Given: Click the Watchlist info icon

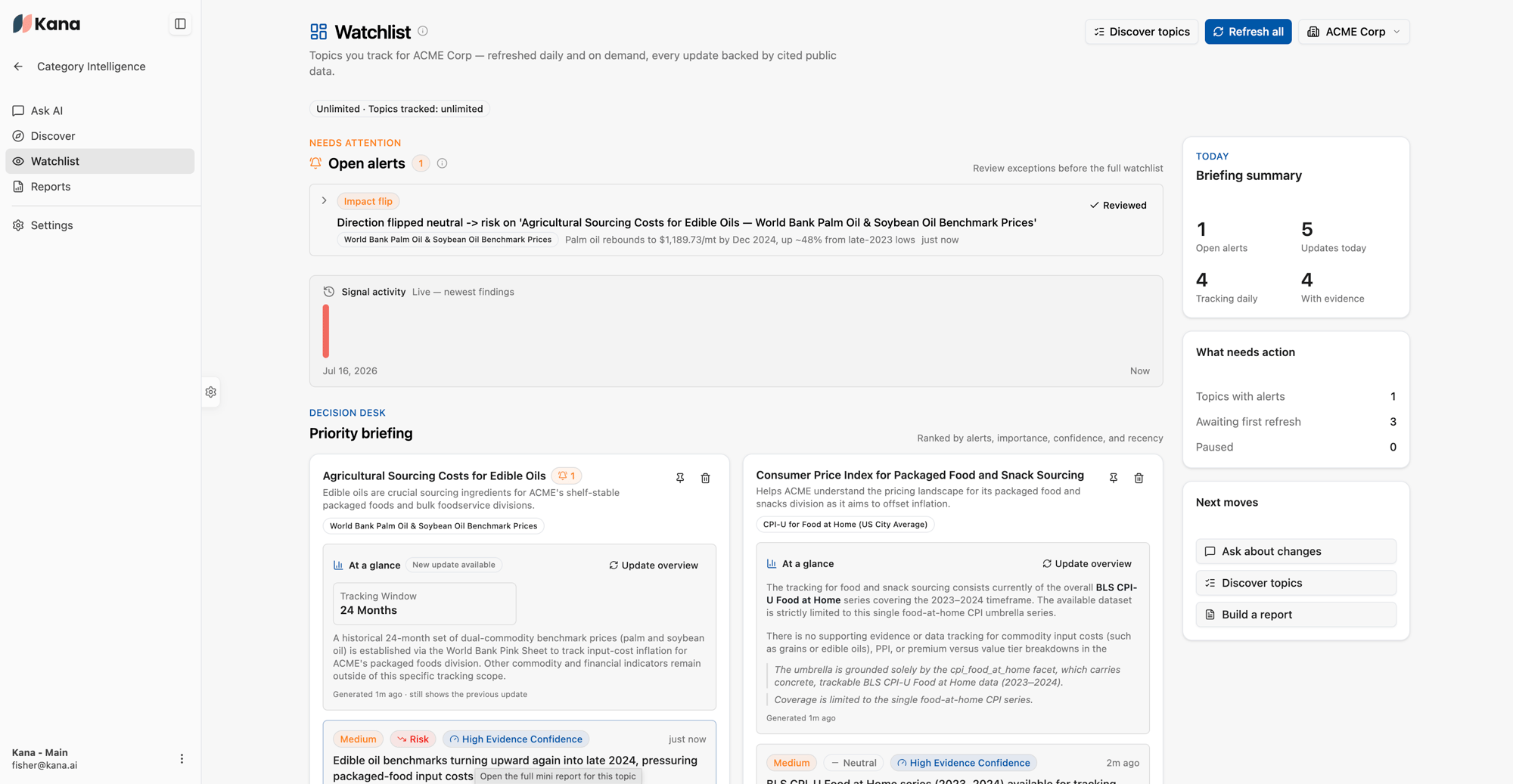Looking at the screenshot, I should coord(423,31).
